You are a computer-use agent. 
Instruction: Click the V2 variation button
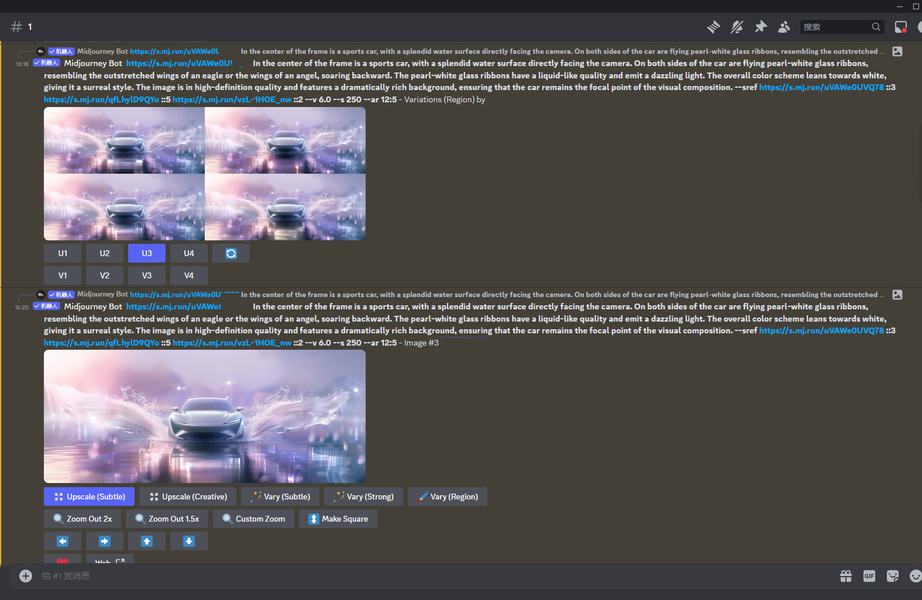[105, 275]
